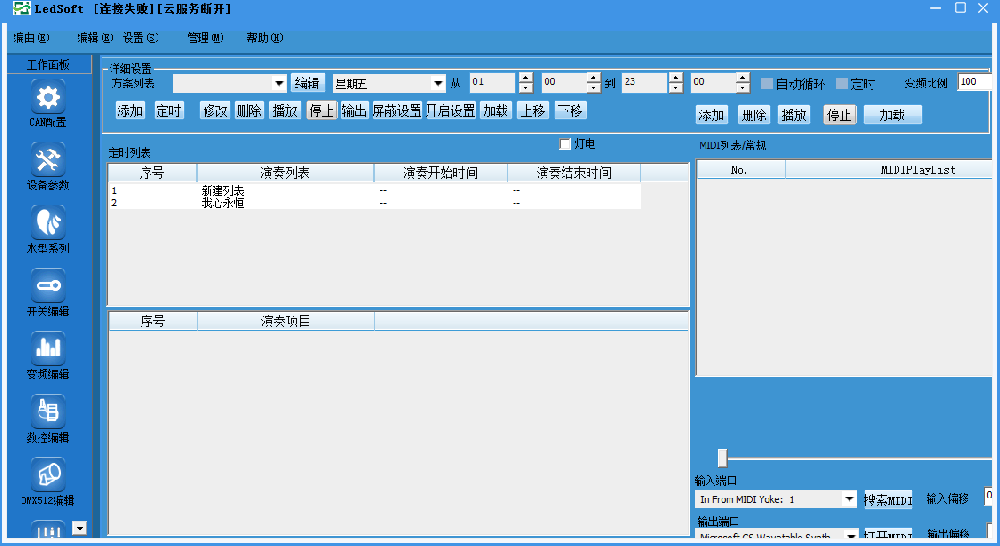The height and width of the screenshot is (546, 1000).
Task: Open the DMX512编辑 icon
Action: 48,473
